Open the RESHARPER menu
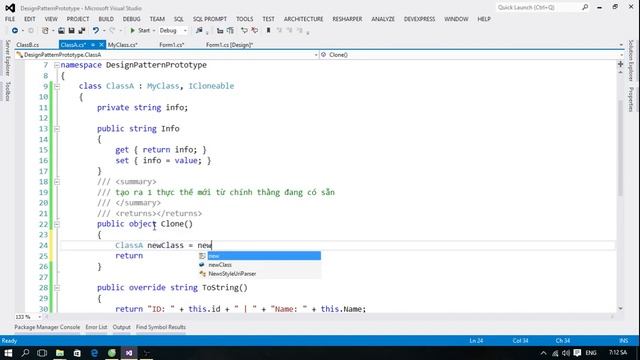640x360 pixels. 347,19
